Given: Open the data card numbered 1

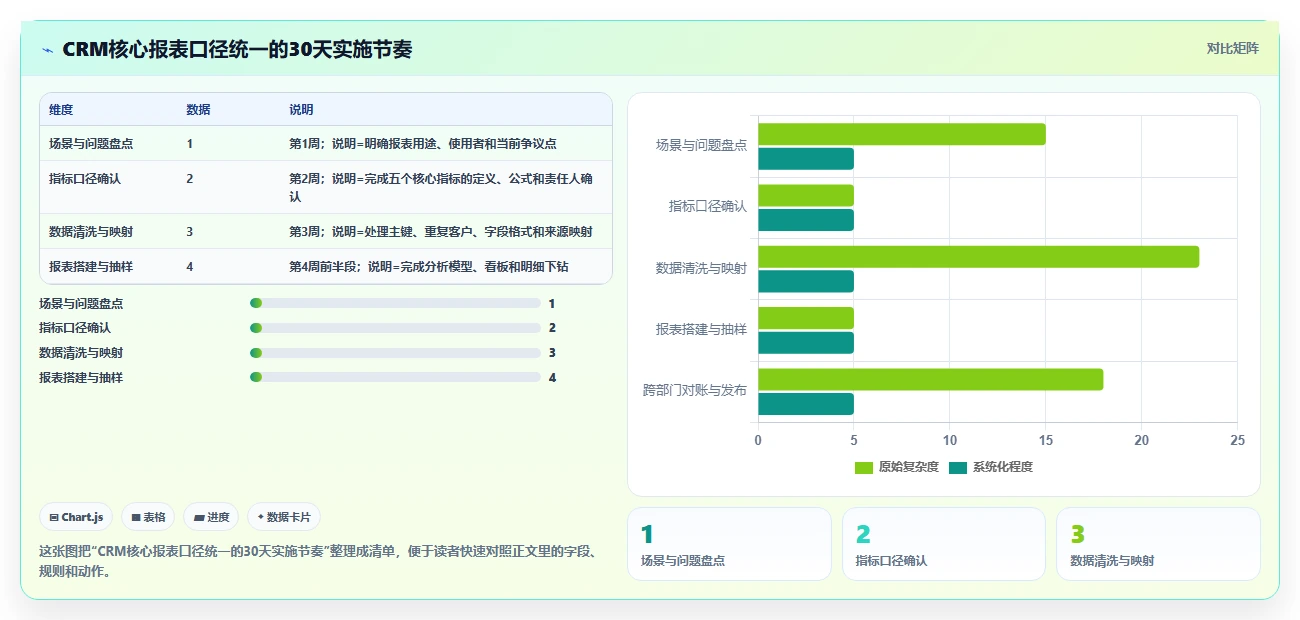Looking at the screenshot, I should tap(729, 544).
